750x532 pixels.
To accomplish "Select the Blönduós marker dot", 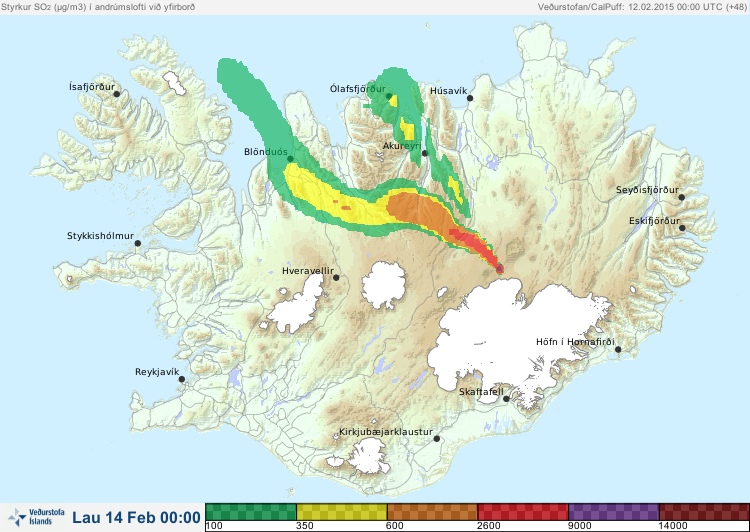I will pos(290,159).
